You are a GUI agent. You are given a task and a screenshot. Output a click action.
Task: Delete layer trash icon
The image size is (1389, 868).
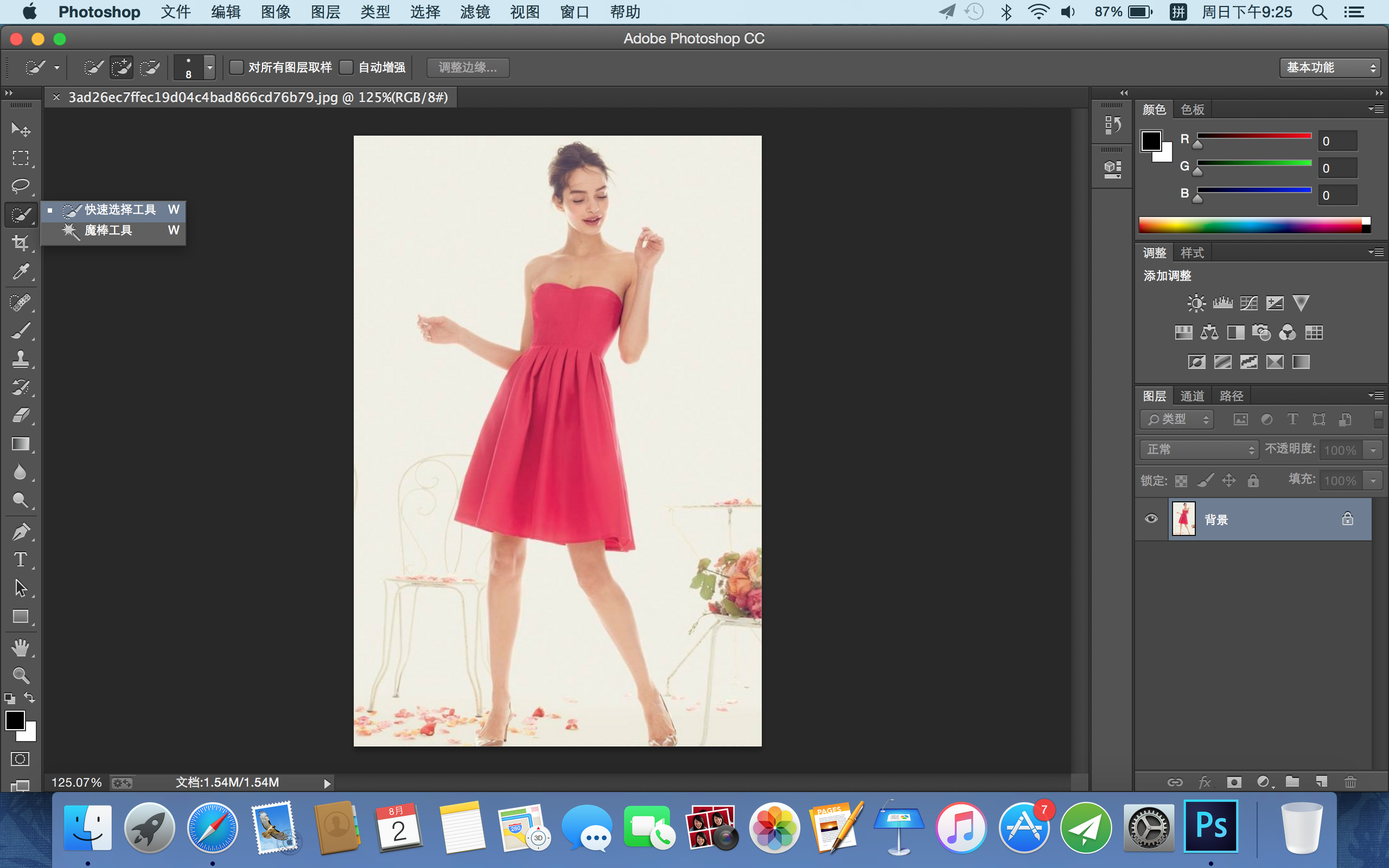point(1350,782)
